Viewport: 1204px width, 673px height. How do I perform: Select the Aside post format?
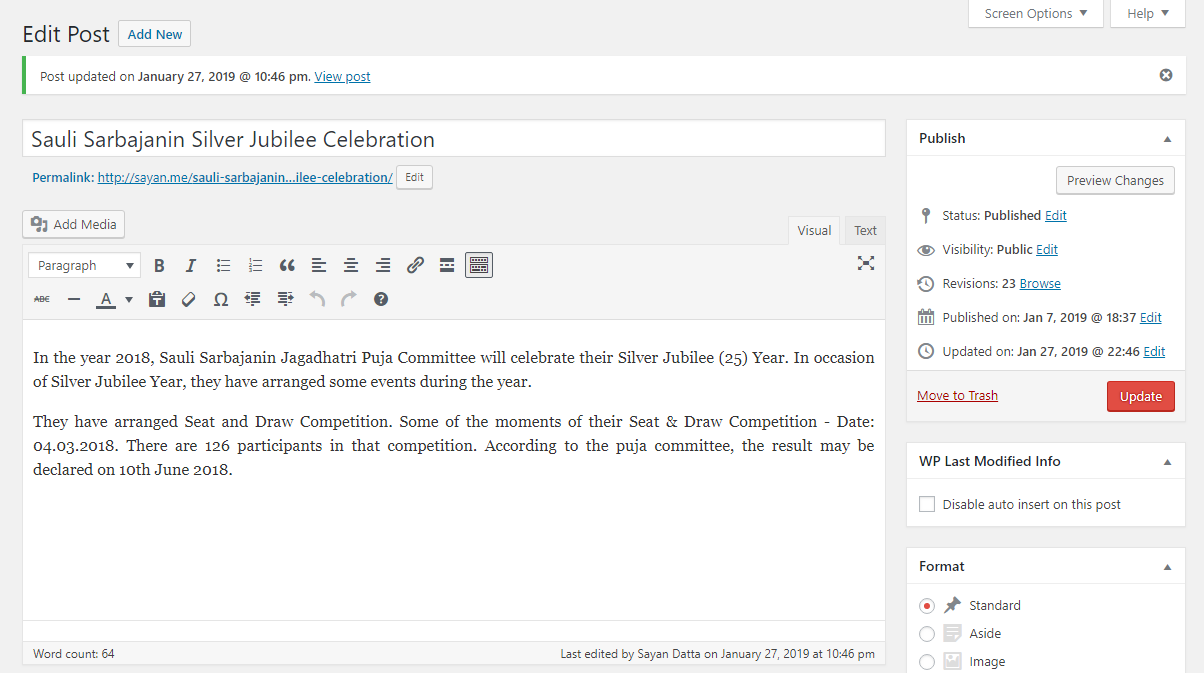(x=927, y=633)
